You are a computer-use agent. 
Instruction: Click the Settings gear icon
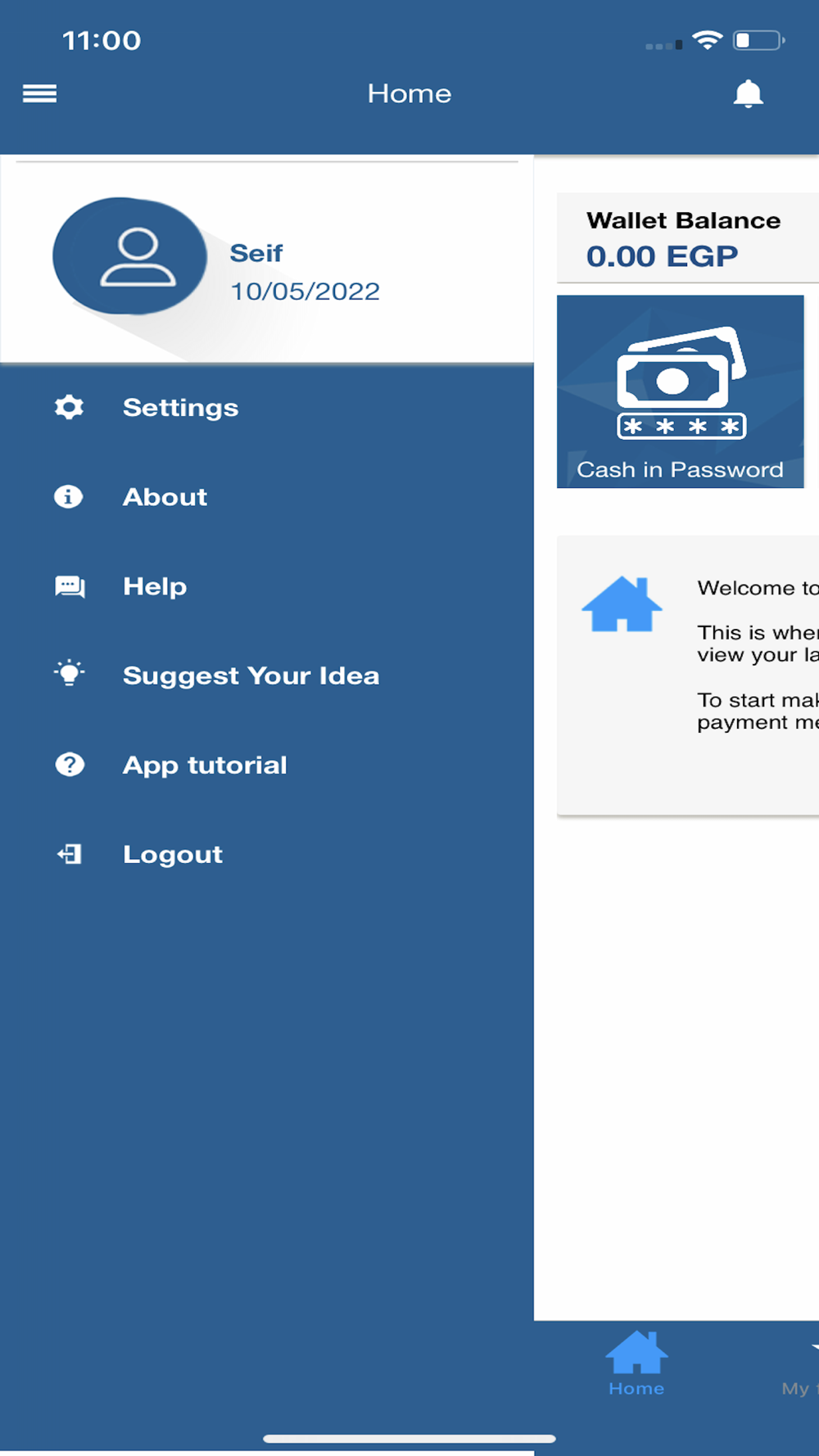pyautogui.click(x=69, y=407)
